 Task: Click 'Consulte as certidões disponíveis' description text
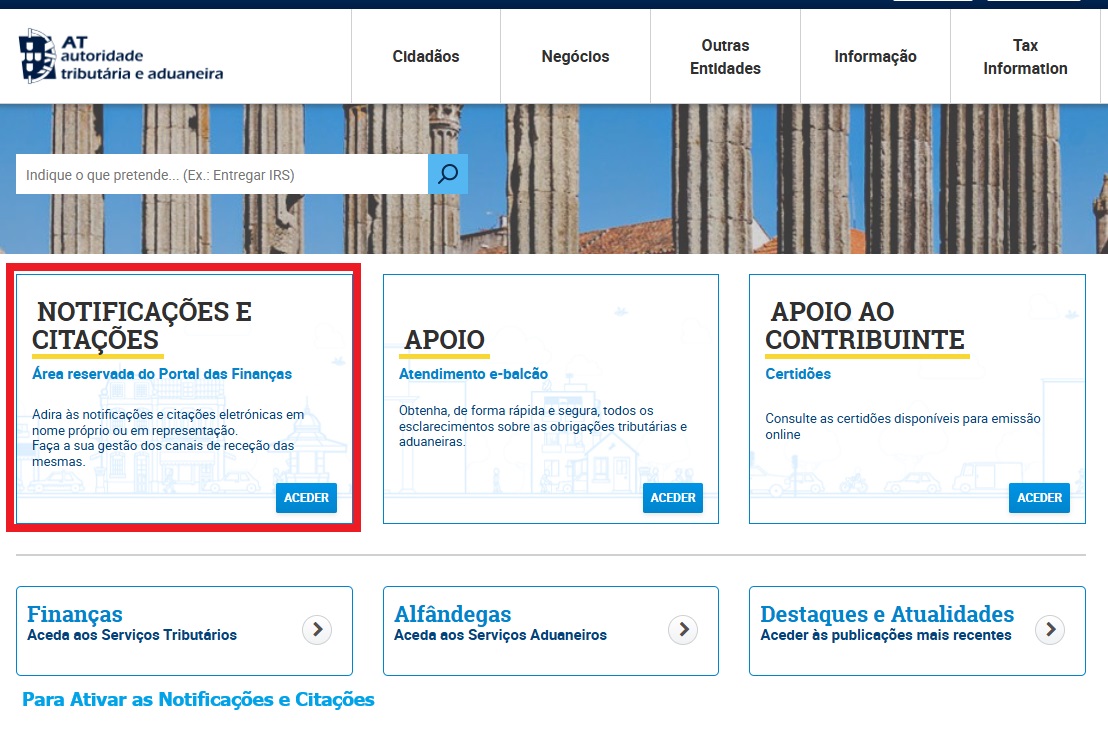[x=903, y=426]
